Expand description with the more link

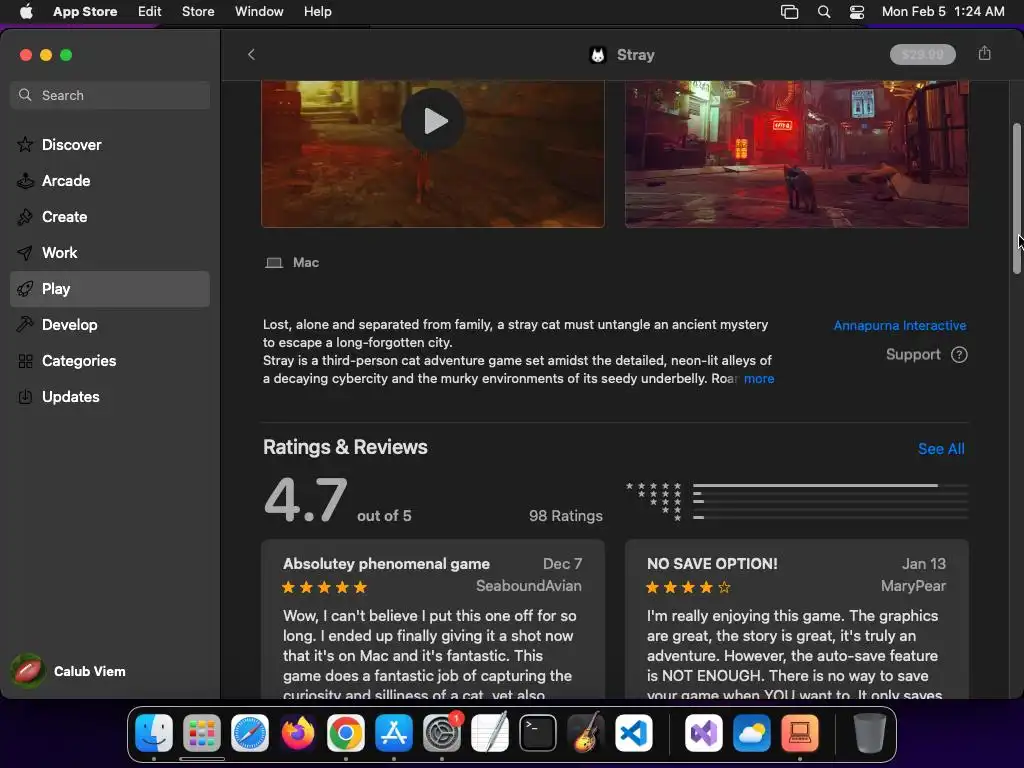(759, 379)
